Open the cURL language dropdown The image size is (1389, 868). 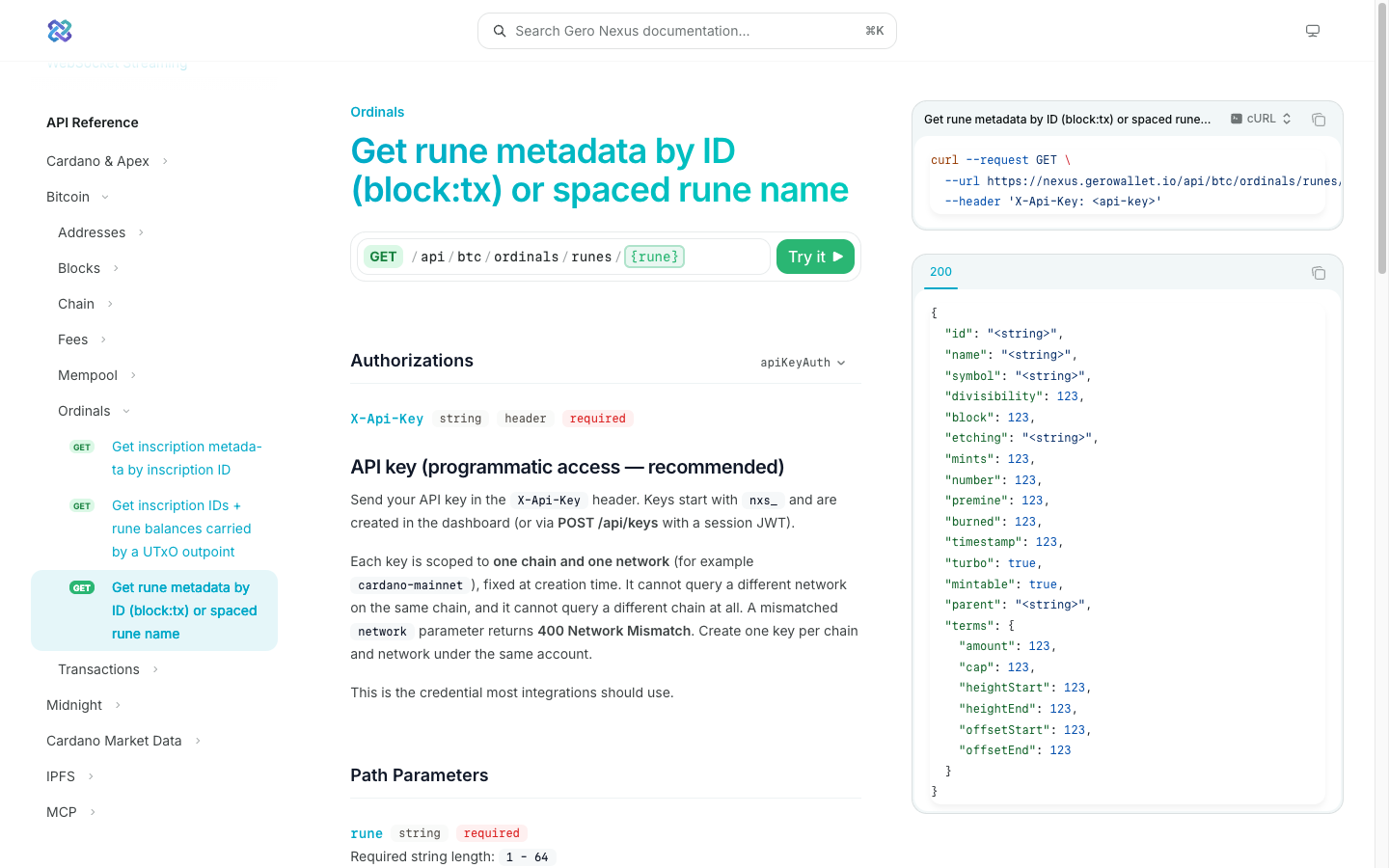1261,119
